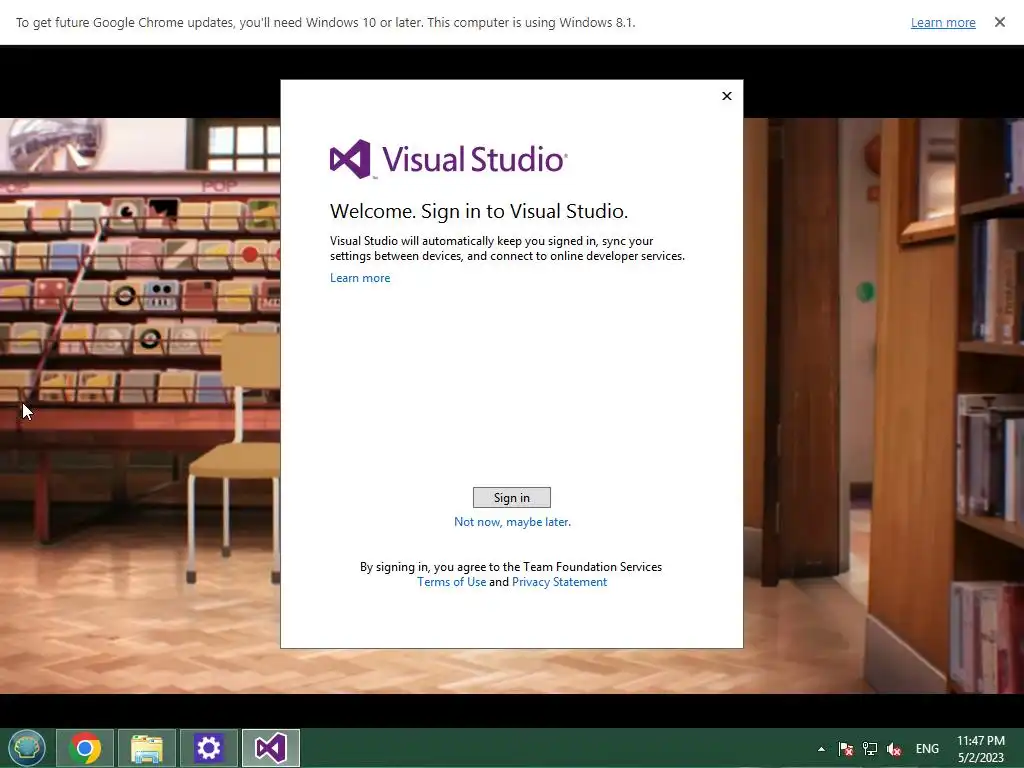Click the Visual Studio logo in dialog
This screenshot has height=768, width=1024.
coord(448,159)
